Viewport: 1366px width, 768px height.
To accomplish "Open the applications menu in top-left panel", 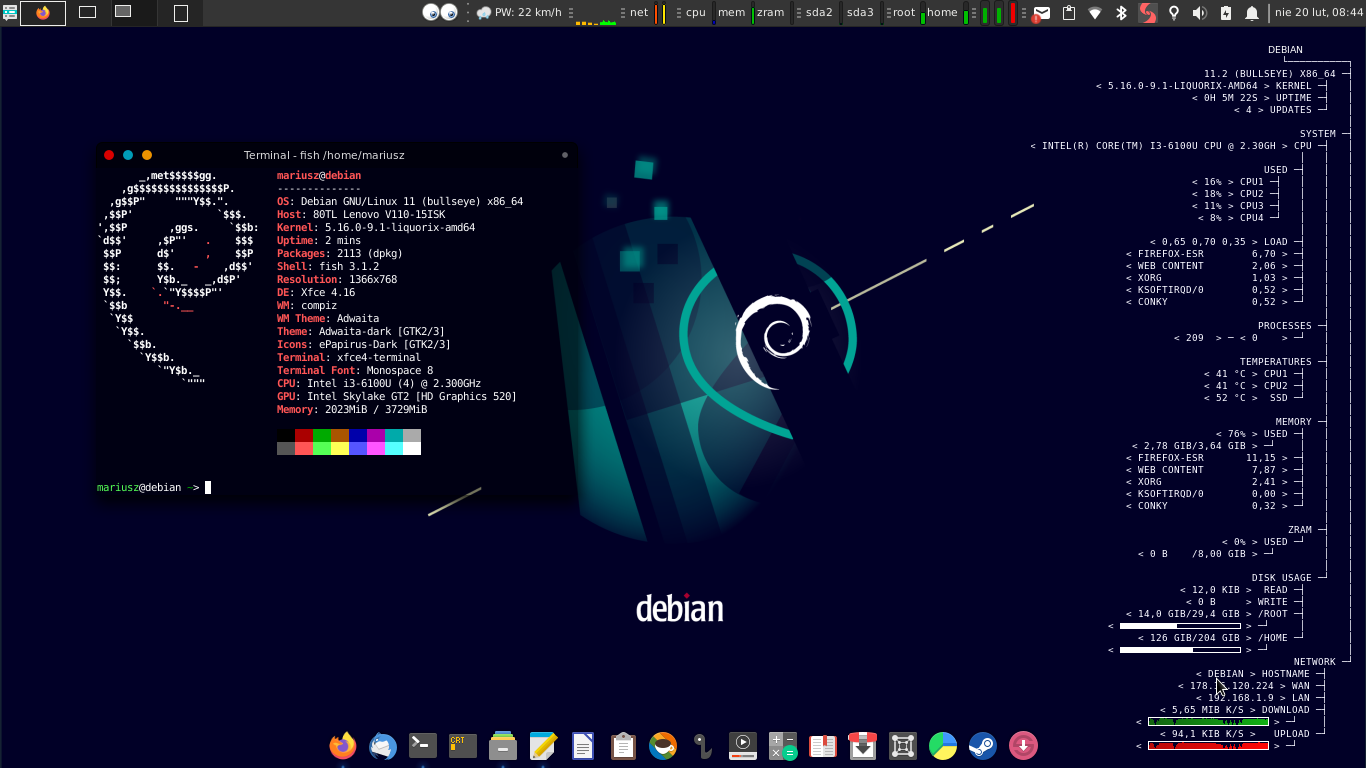I will tap(9, 12).
